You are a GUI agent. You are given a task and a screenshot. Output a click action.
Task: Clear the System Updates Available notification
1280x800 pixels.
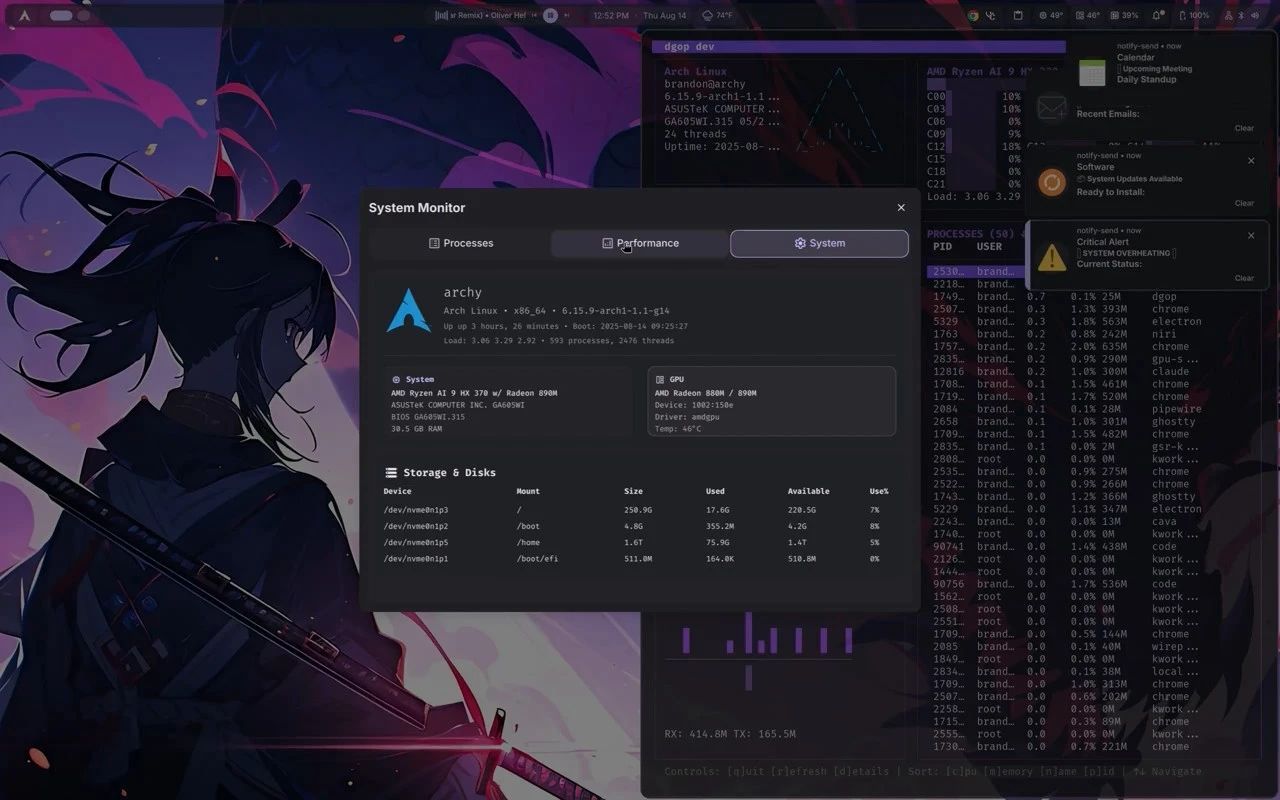(1244, 202)
